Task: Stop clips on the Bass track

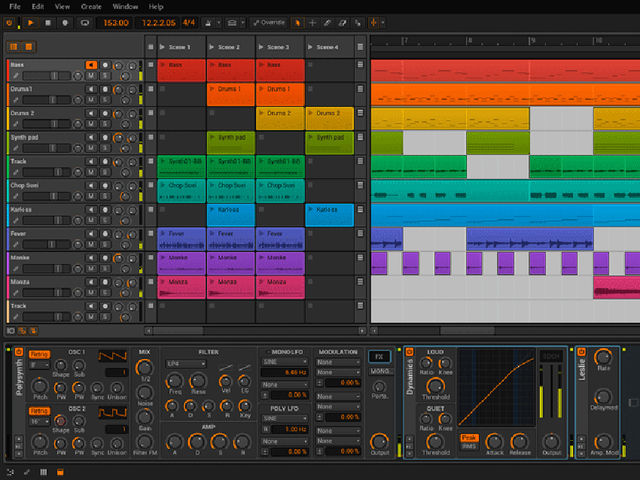Action: point(151,64)
